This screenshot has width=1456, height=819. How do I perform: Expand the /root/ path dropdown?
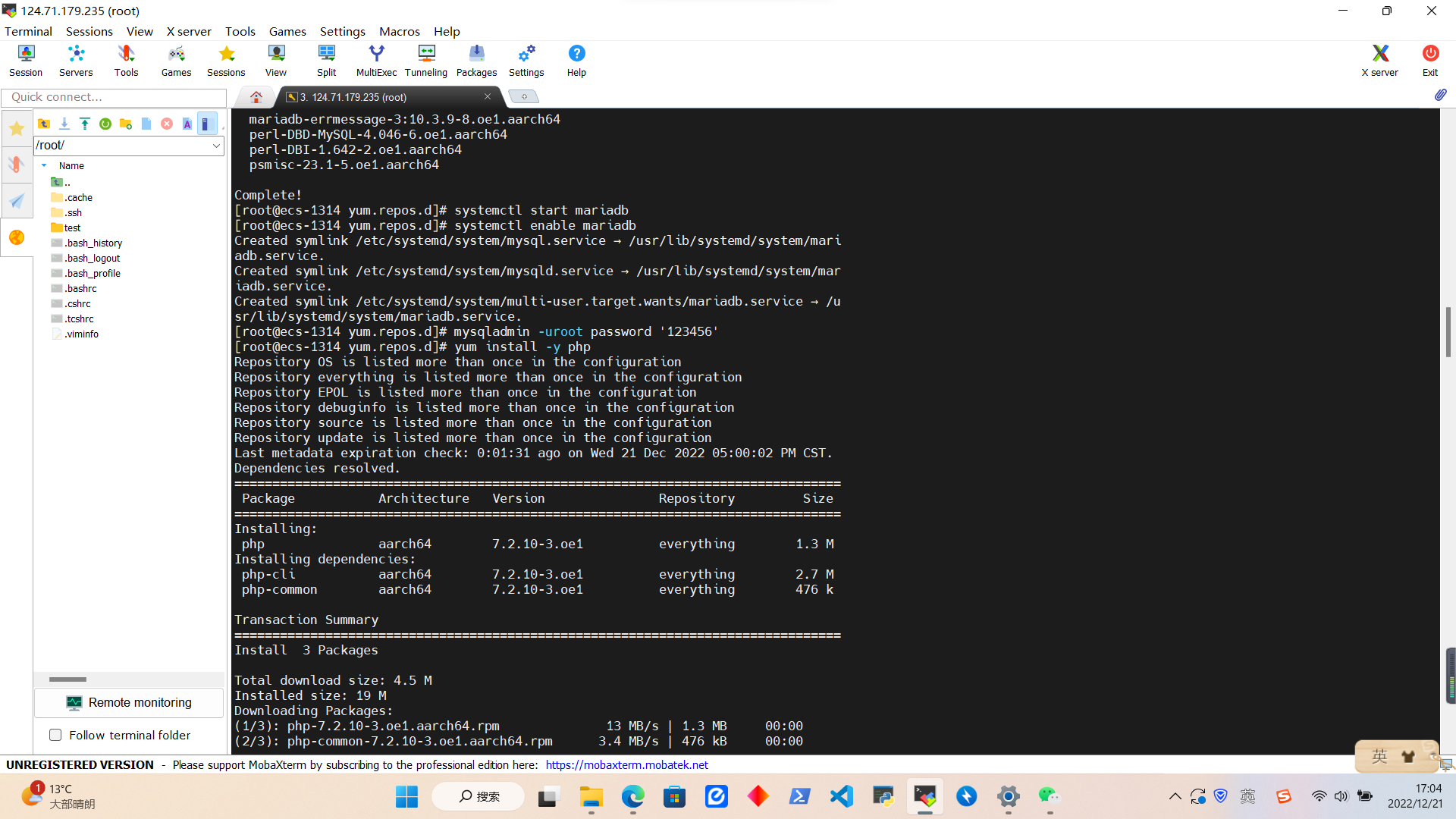pos(216,146)
